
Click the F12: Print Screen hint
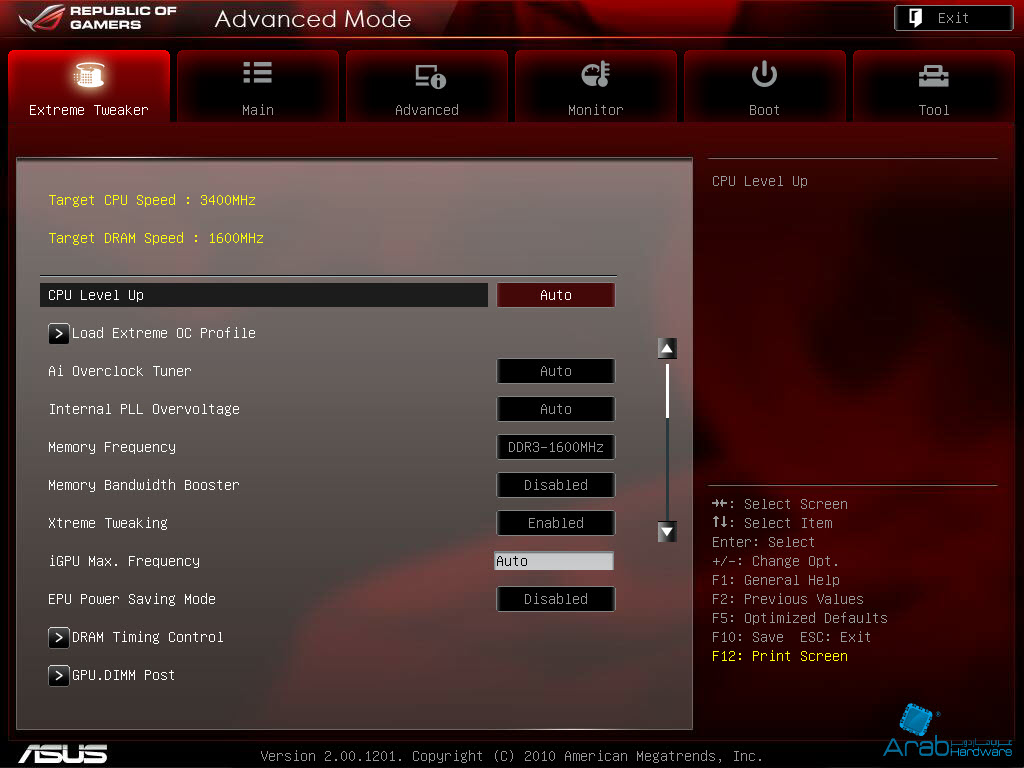[780, 656]
